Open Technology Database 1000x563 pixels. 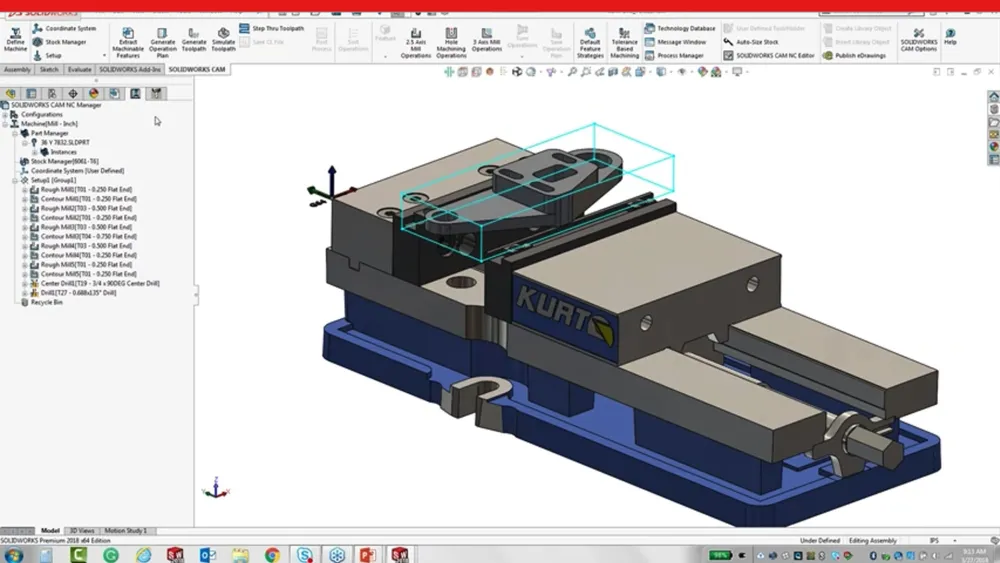[679, 28]
